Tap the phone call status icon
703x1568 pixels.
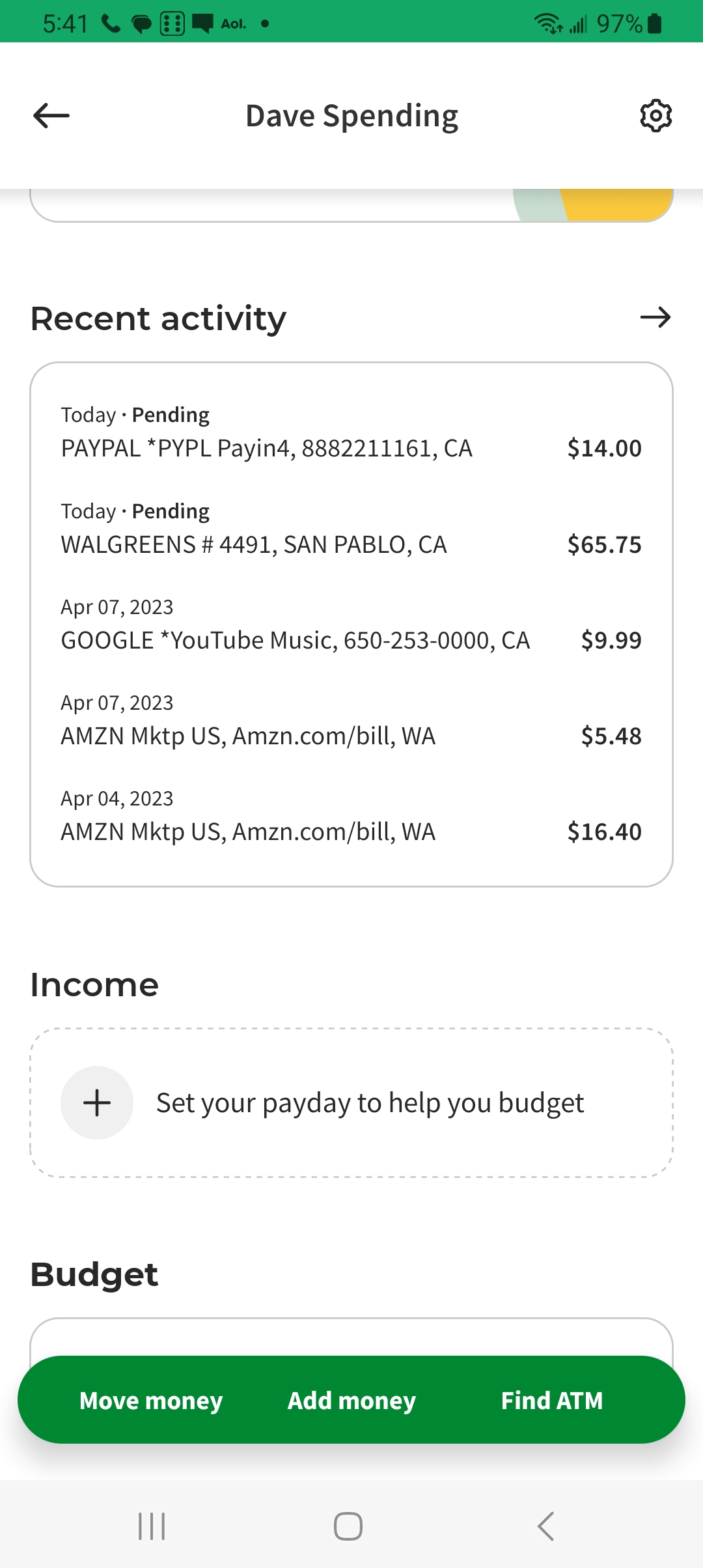coord(111,24)
